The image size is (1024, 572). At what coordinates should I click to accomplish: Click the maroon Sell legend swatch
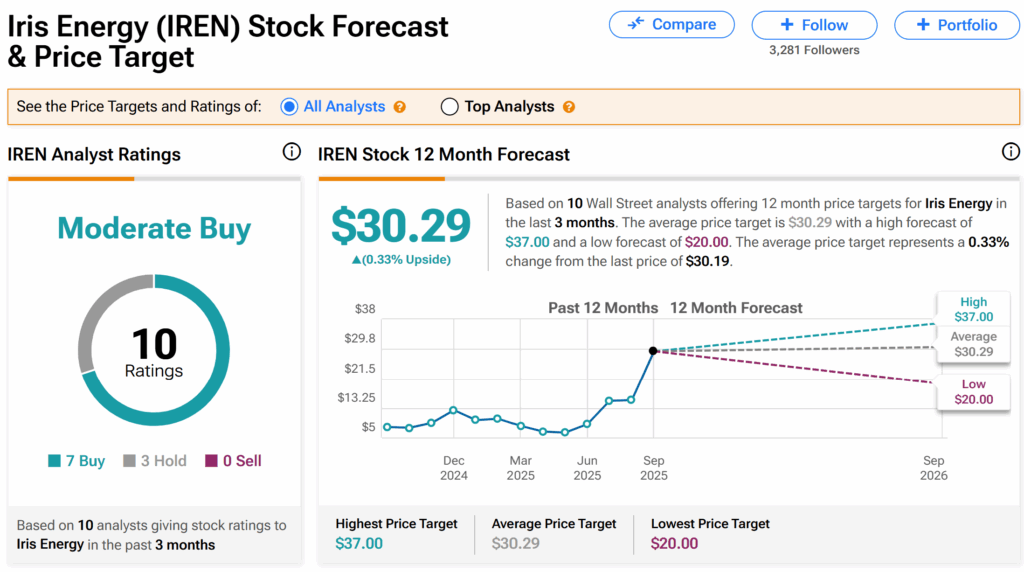(211, 461)
